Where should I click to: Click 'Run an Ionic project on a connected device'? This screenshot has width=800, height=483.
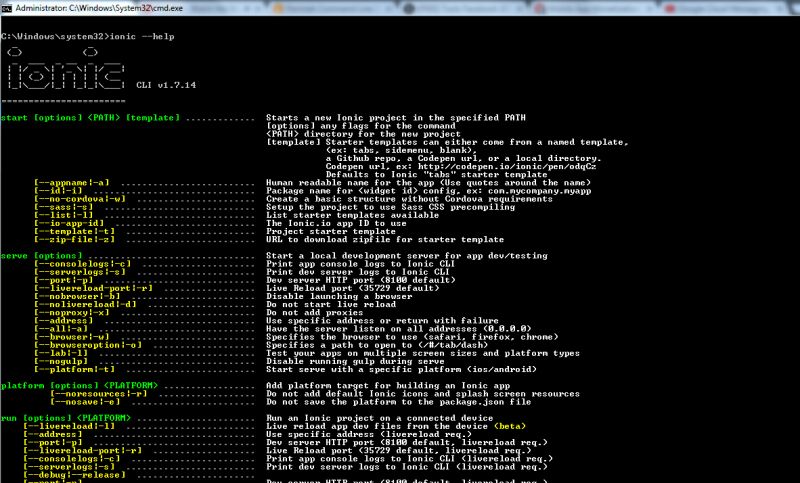pos(380,418)
